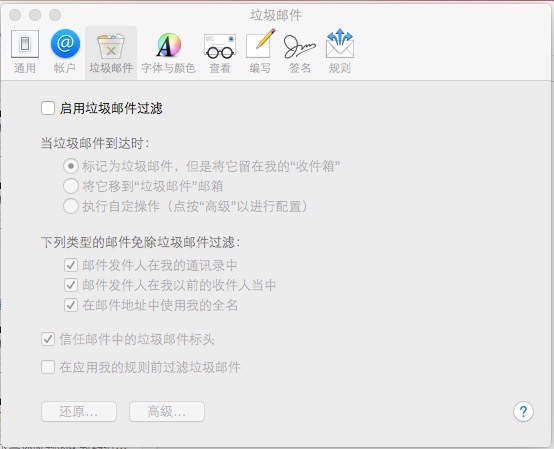Image resolution: width=554 pixels, height=449 pixels.
Task: Toggle 在邮件地址中使用我的全名 checkbox
Action: (71, 305)
